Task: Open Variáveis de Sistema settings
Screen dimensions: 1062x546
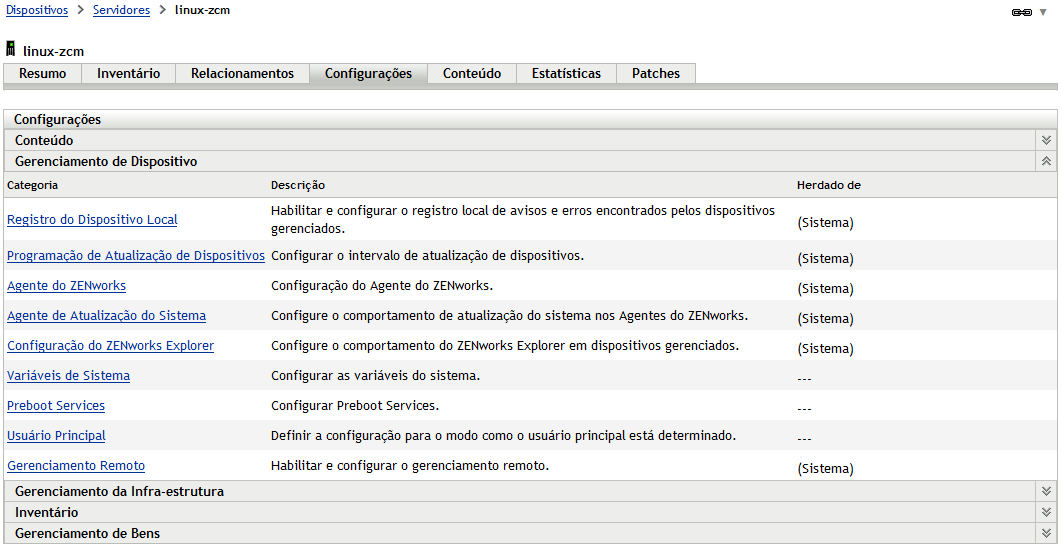Action: 68,375
